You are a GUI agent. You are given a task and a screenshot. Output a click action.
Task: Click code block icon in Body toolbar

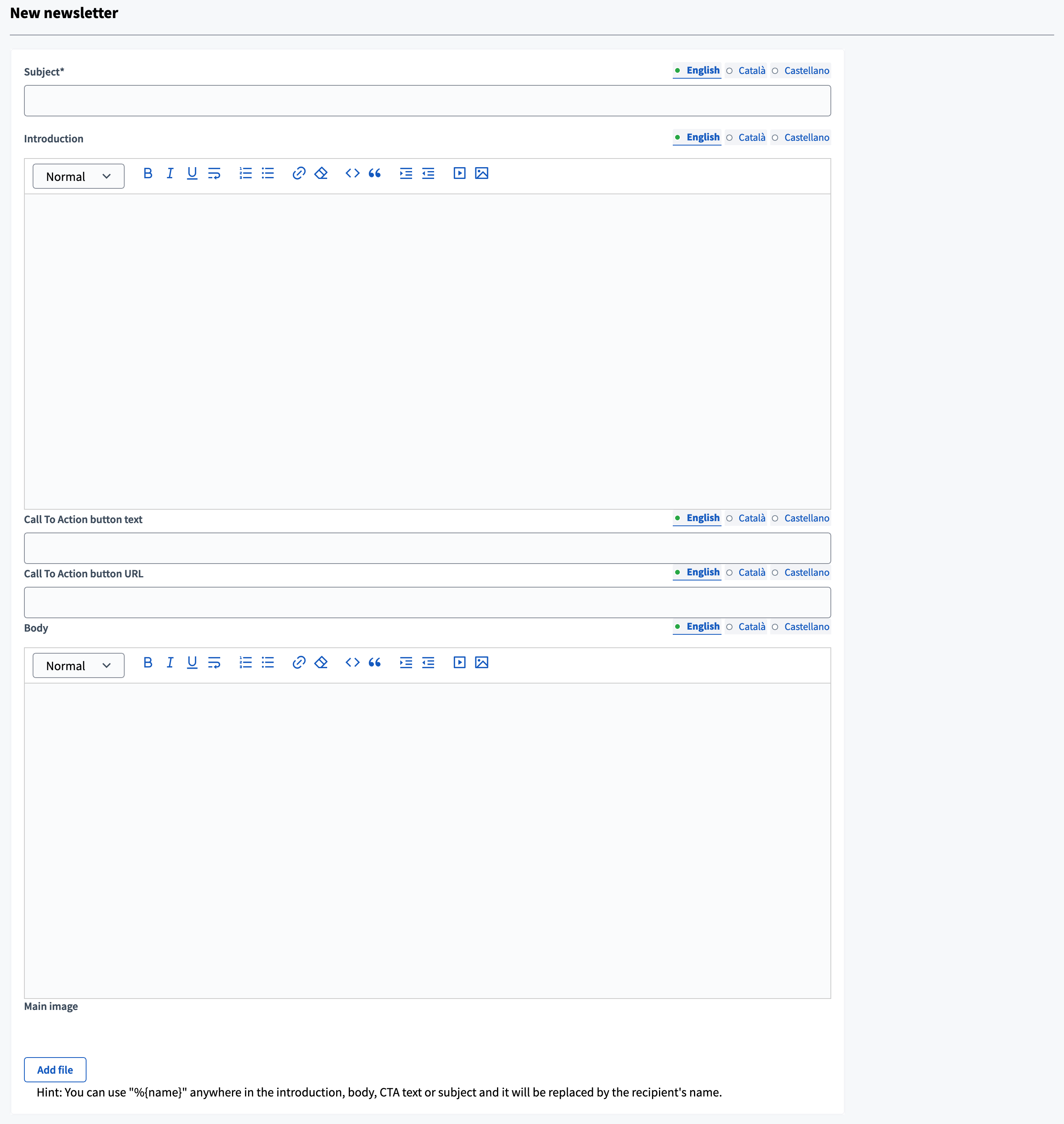tap(352, 662)
